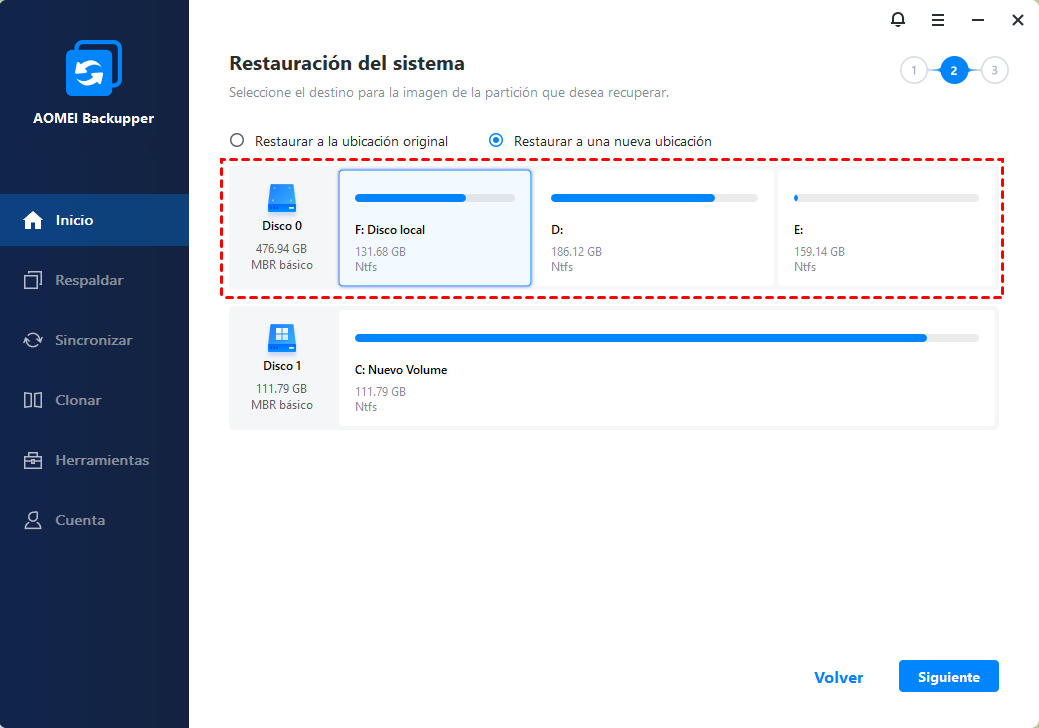This screenshot has height=728, width=1039.
Task: Click the 476.94 GB size text
Action: pos(282,248)
